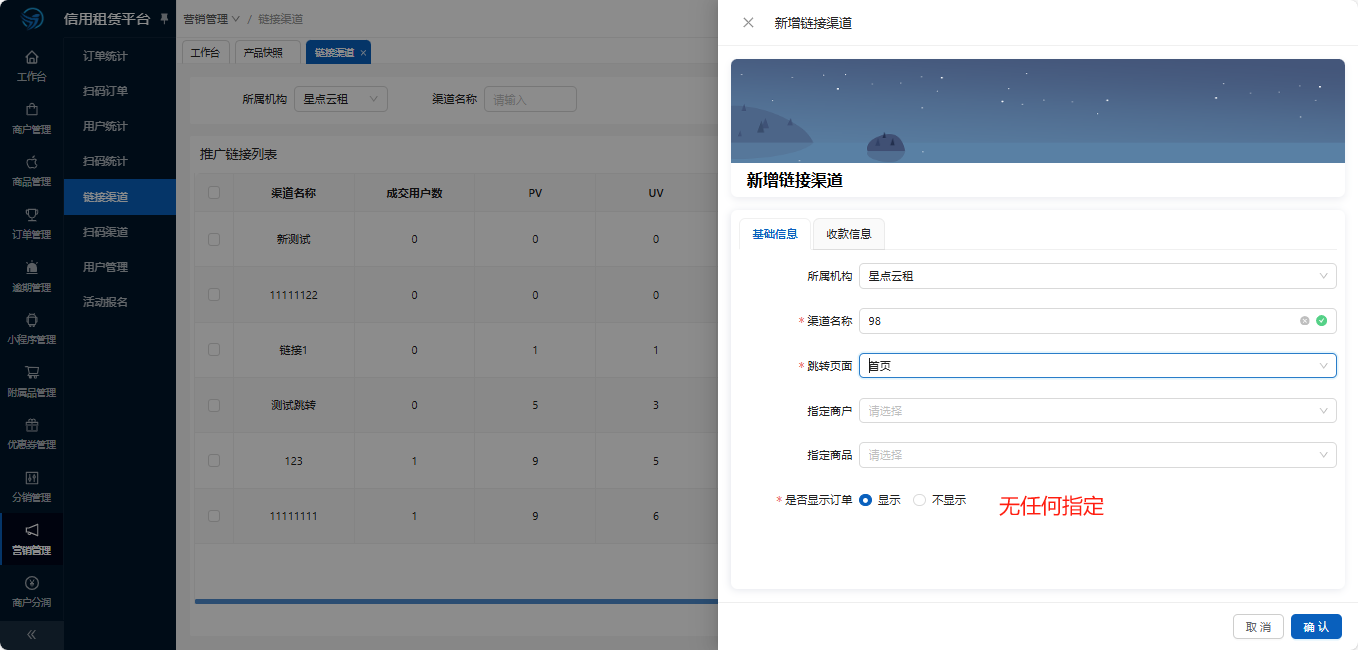Select the 显示 radio option

click(865, 500)
